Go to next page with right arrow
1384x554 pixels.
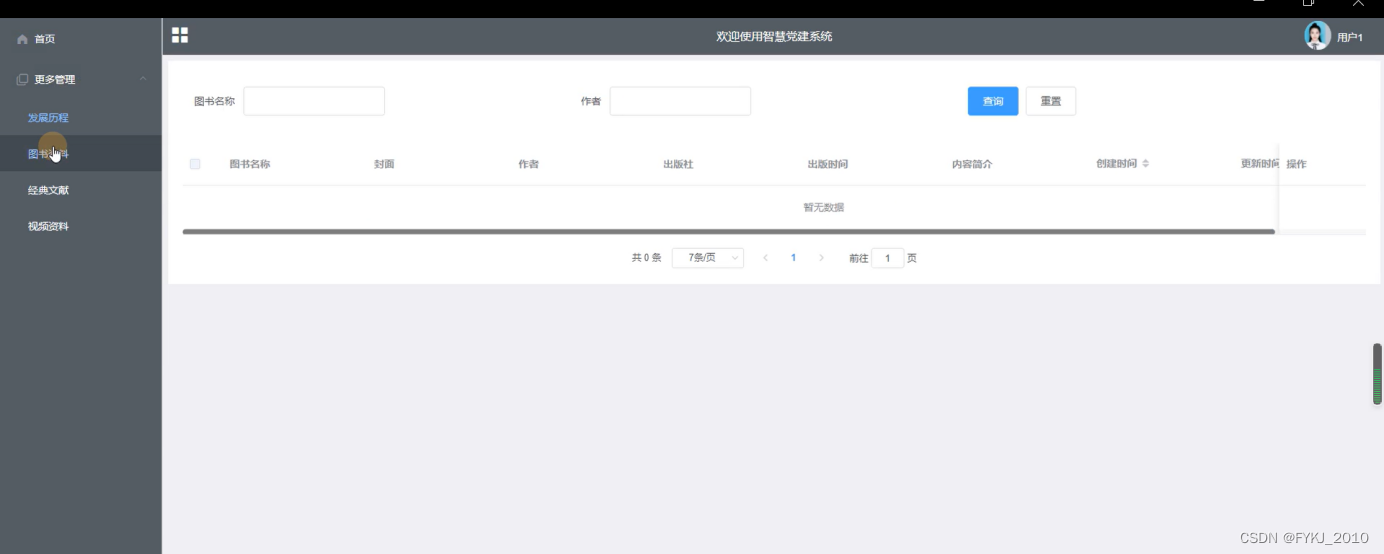click(822, 258)
